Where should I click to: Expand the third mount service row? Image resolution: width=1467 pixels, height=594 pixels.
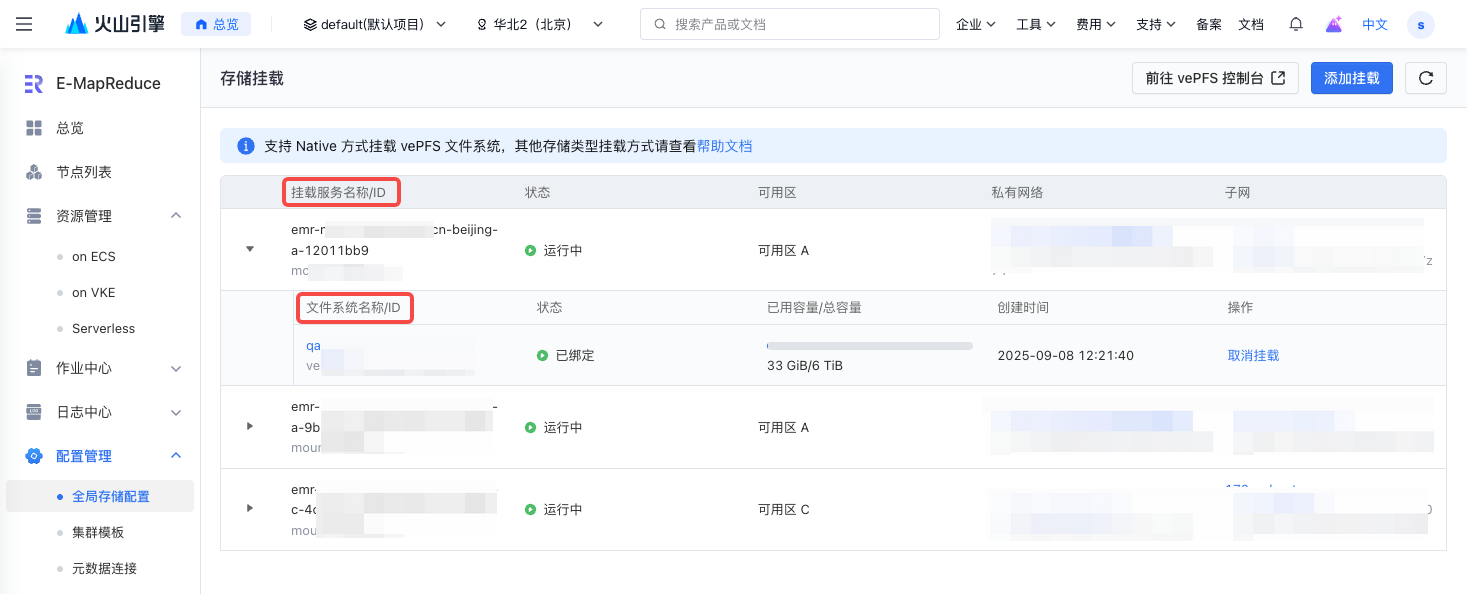[x=250, y=508]
